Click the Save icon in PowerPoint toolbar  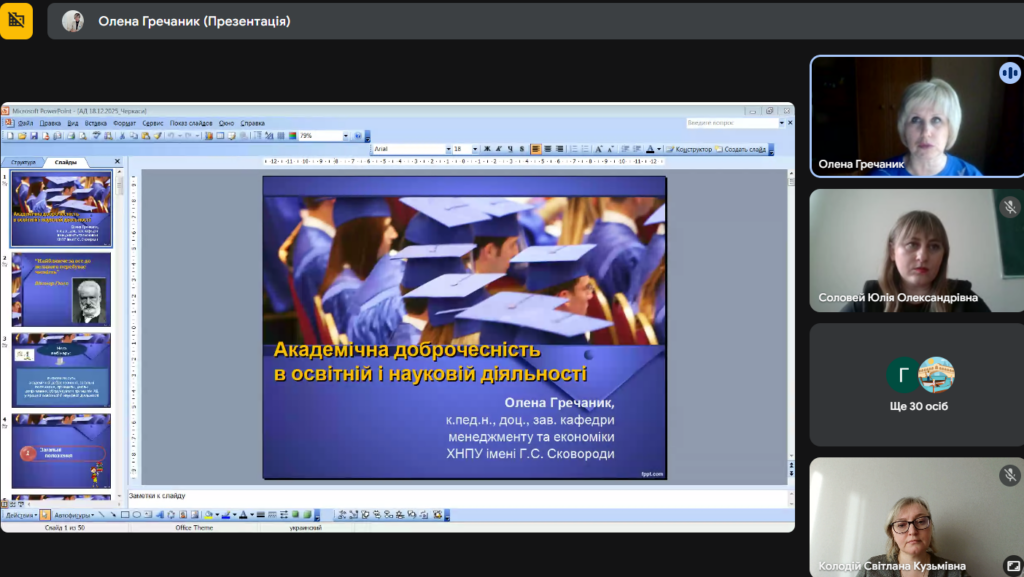[33, 135]
